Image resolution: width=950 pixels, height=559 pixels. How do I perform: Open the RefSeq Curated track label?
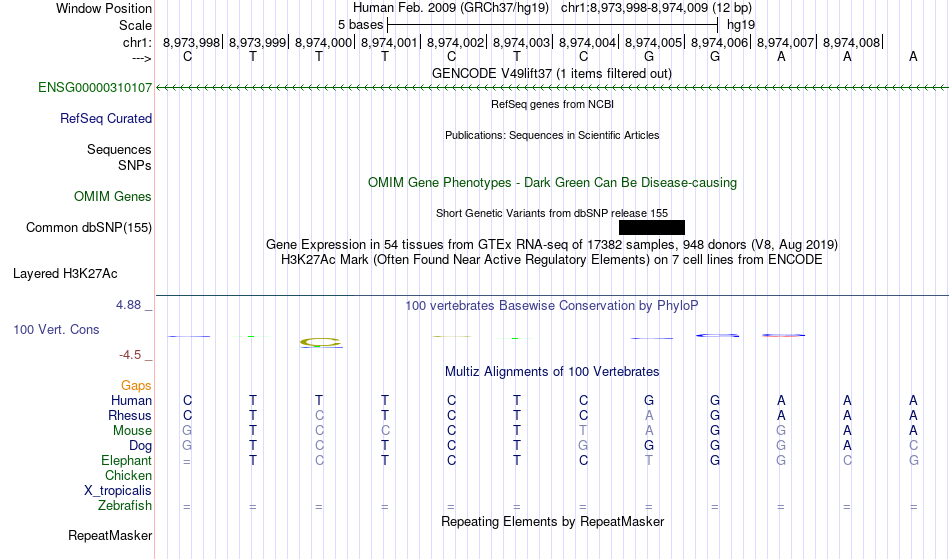pos(106,119)
